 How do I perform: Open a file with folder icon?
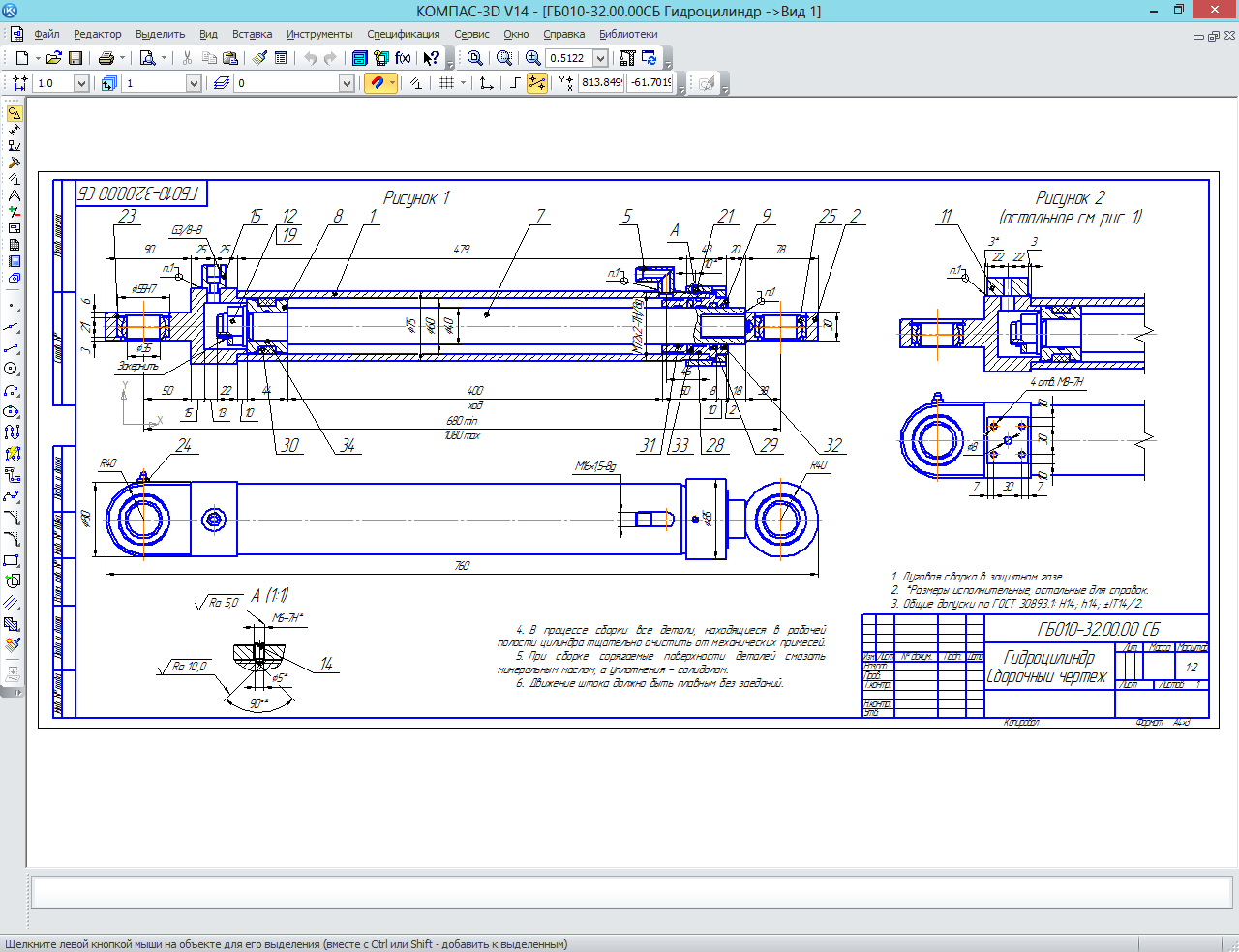[x=54, y=58]
